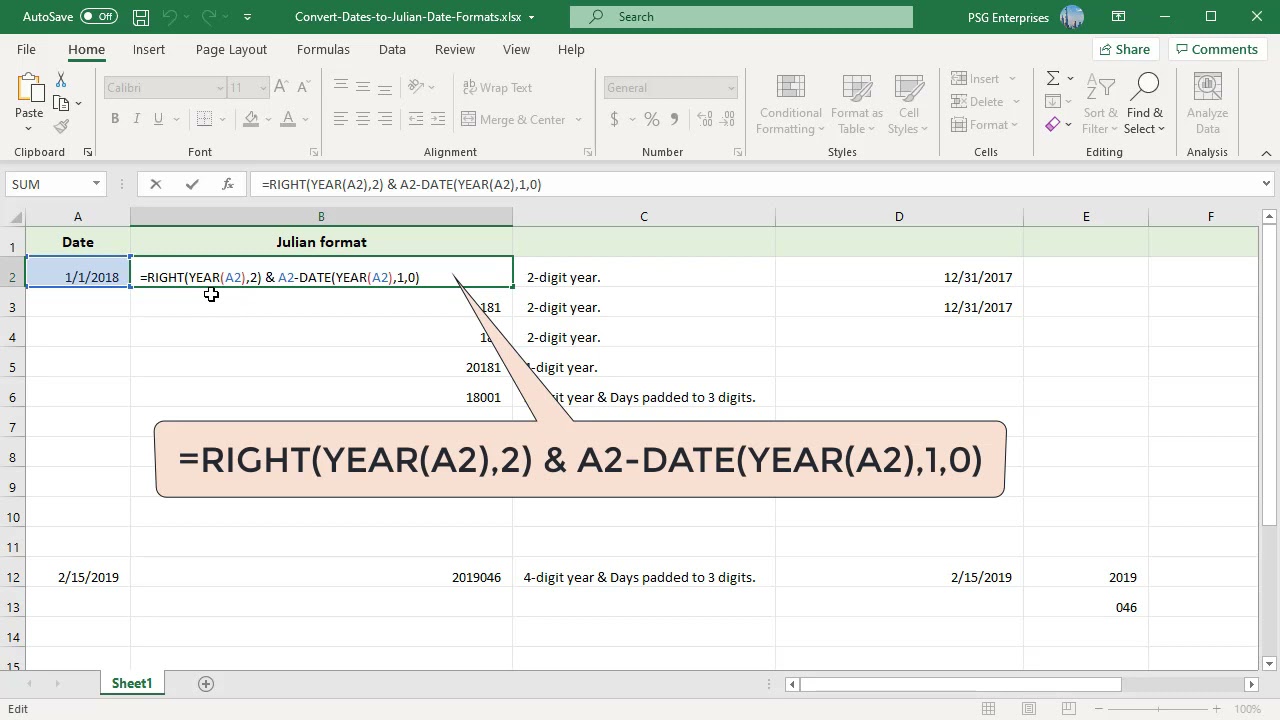Toggle the AutoSave switch
1280x720 pixels.
coord(98,17)
